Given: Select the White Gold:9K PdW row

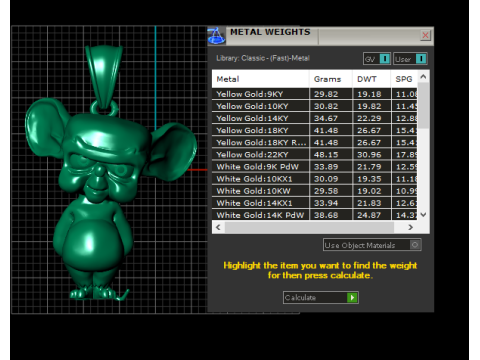Looking at the screenshot, I should point(314,167).
